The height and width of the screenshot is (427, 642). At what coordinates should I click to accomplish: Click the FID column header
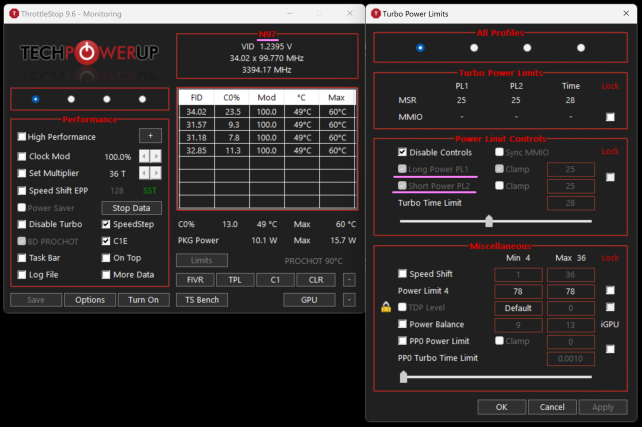tap(197, 97)
